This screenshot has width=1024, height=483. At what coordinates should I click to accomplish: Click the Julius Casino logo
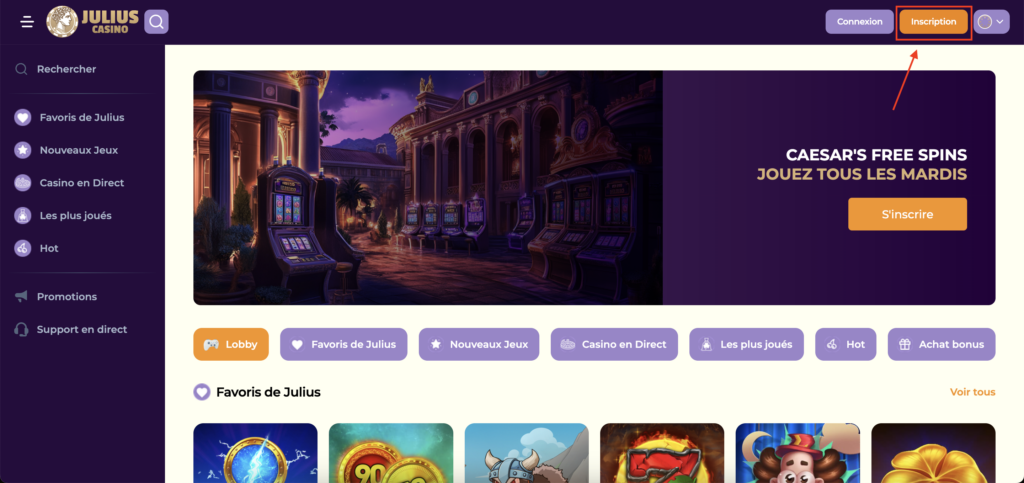point(92,22)
